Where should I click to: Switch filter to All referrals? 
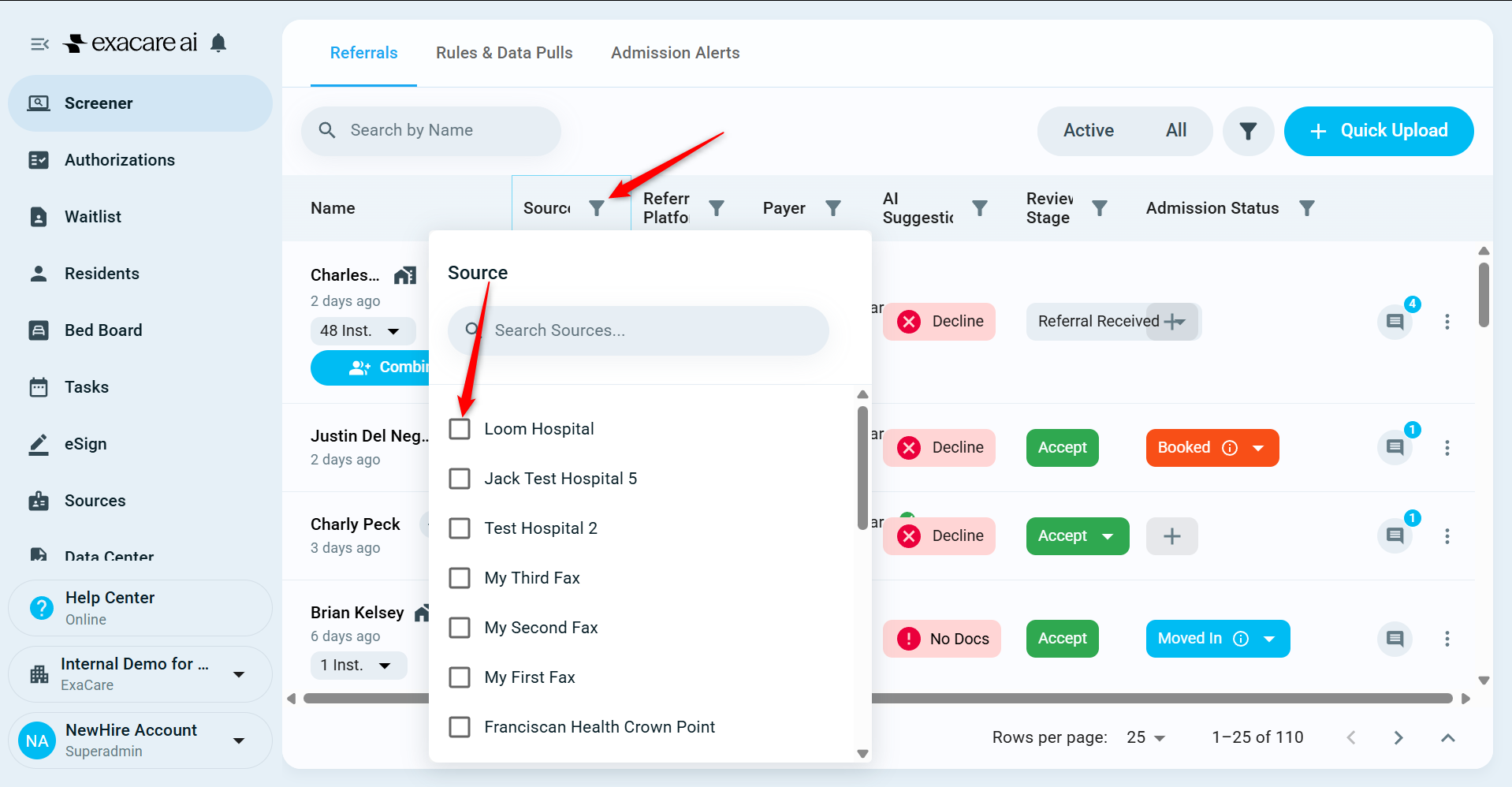[x=1176, y=131]
